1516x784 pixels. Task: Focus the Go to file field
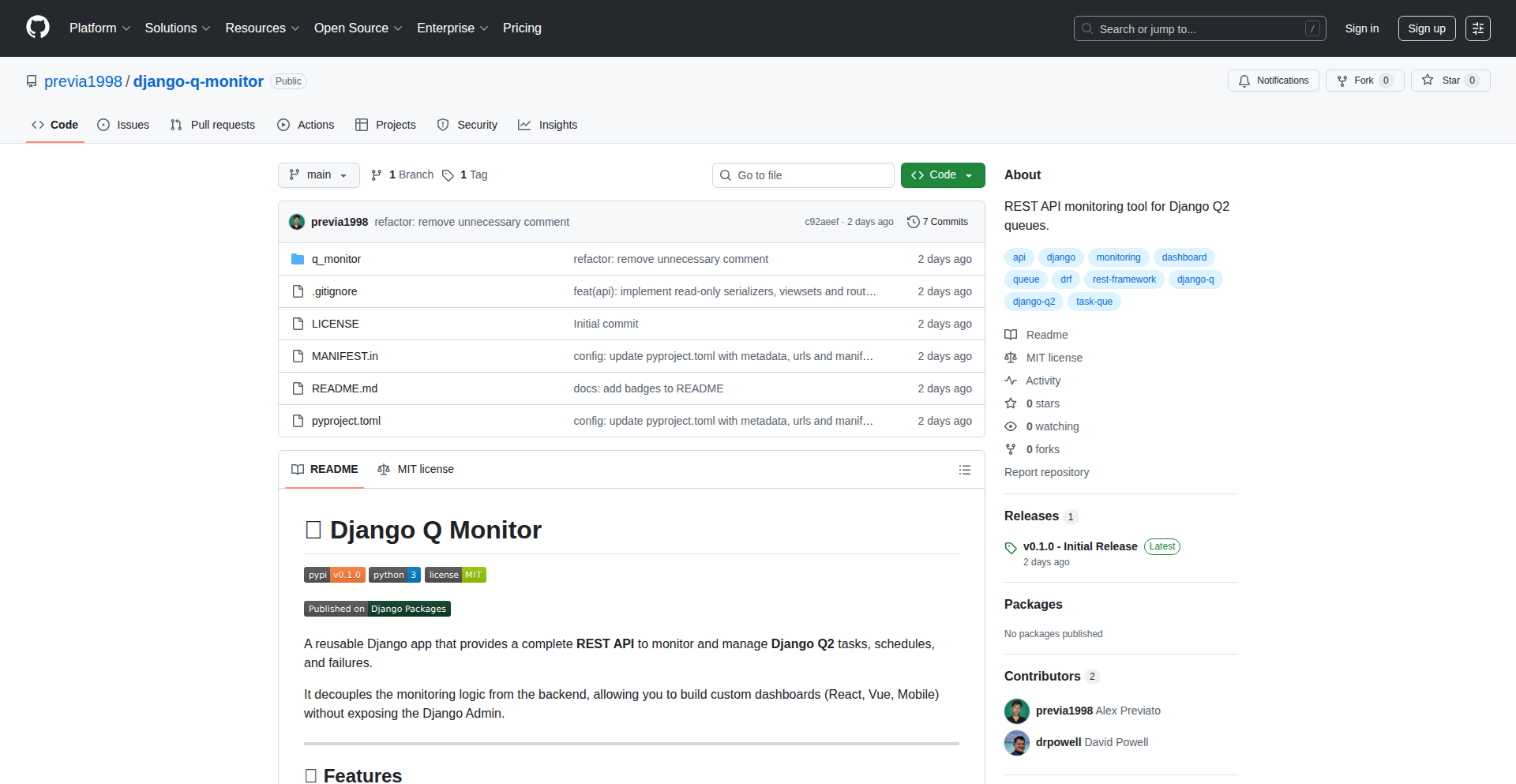point(803,175)
